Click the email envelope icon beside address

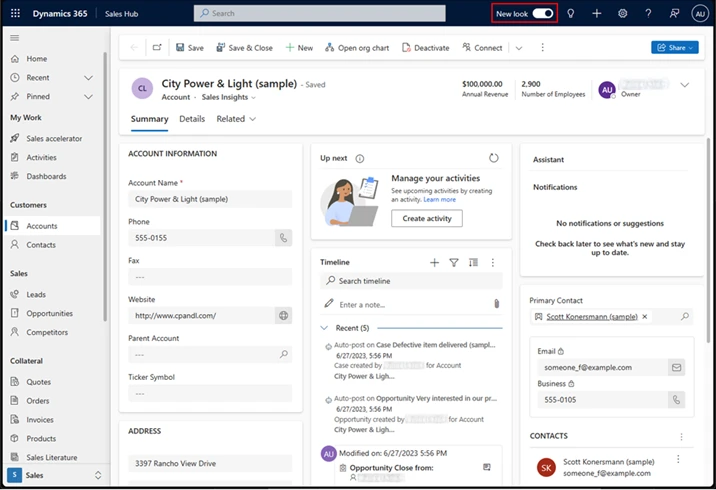click(676, 367)
